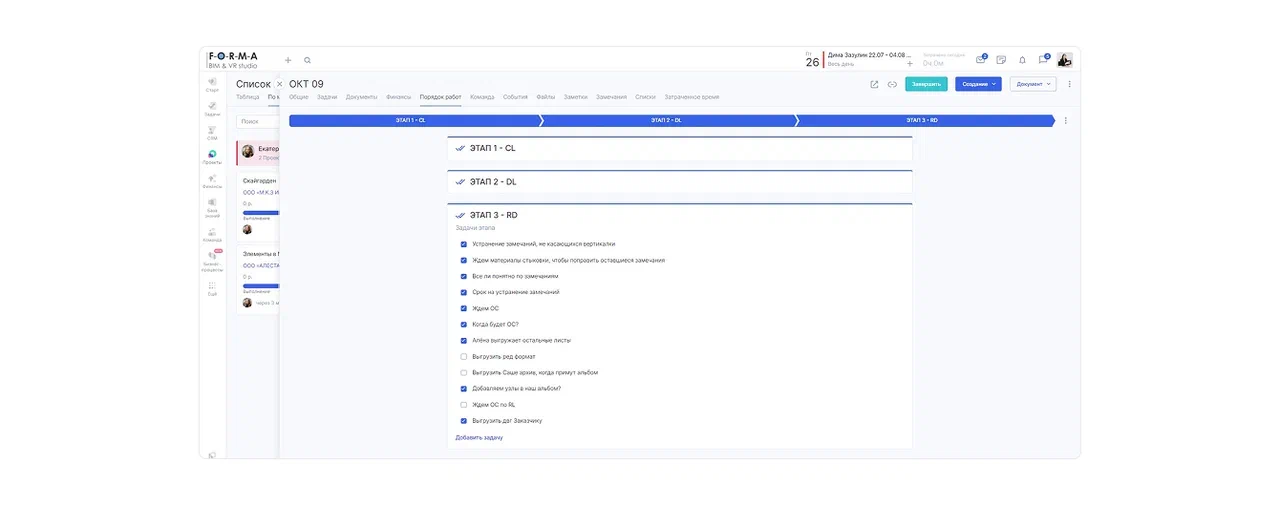Open project in new window icon

[874, 84]
